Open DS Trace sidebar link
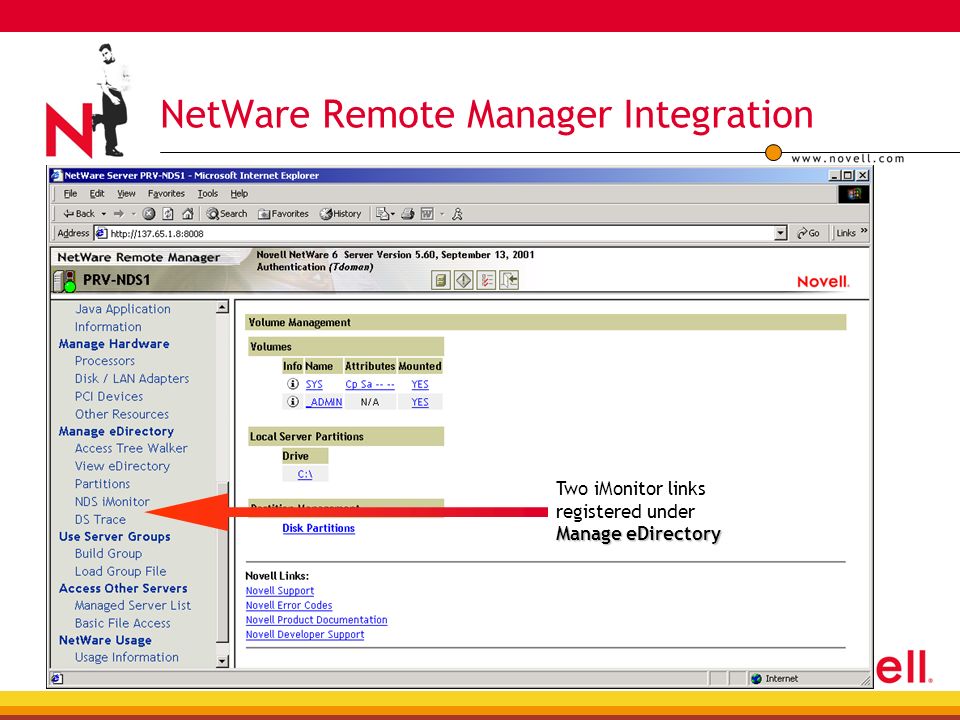Screen dimensions: 960x720 coord(100,519)
